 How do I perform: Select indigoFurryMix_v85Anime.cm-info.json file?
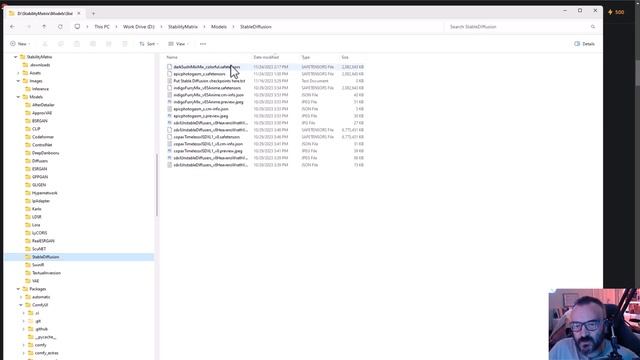(x=208, y=95)
